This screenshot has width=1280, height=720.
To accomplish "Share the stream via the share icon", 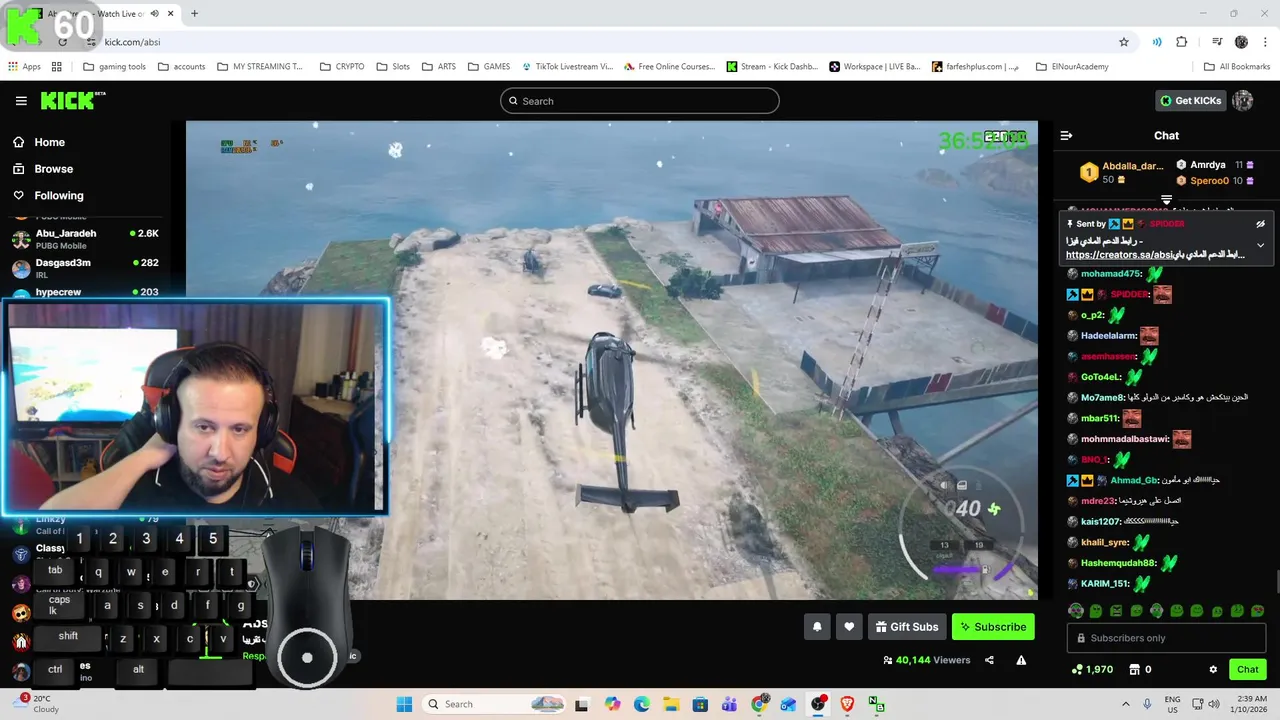I will coord(989,660).
